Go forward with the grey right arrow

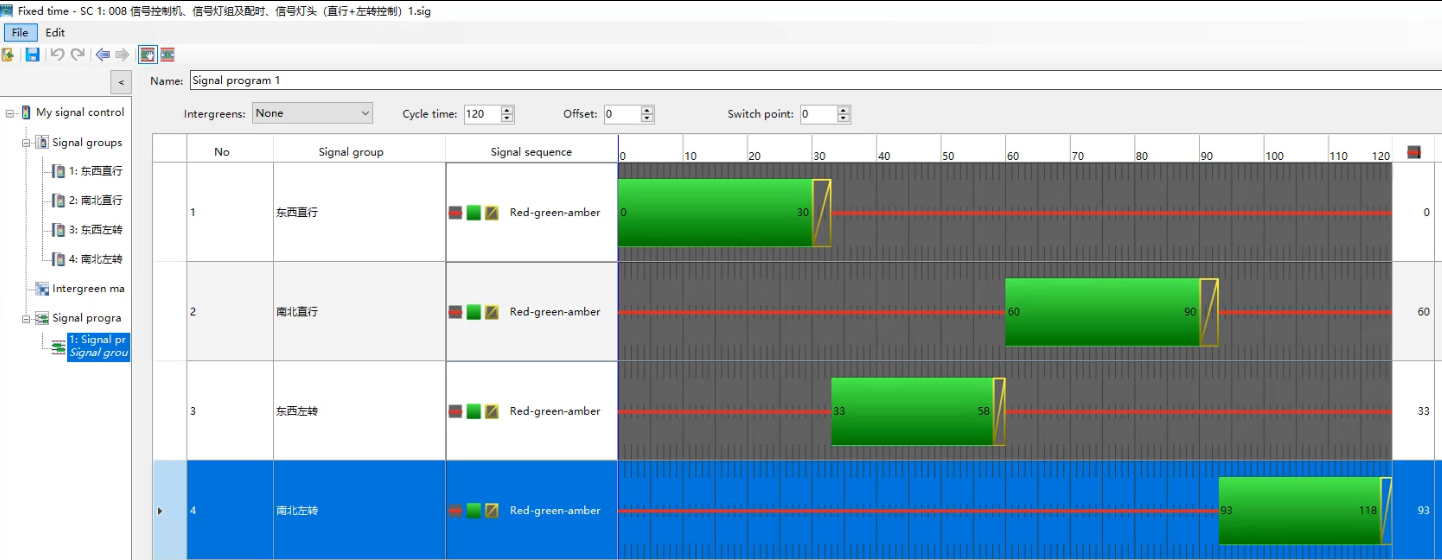122,54
